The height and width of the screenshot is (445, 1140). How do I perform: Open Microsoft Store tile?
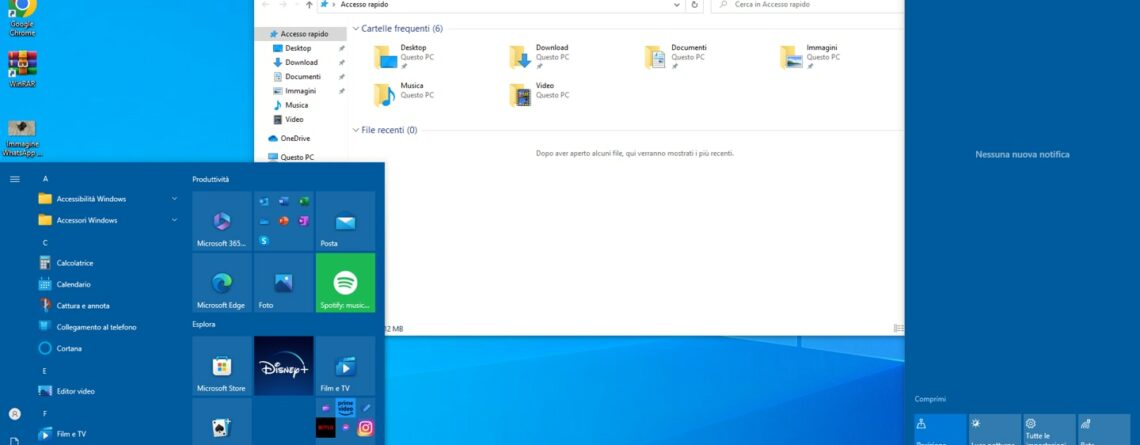coord(222,366)
